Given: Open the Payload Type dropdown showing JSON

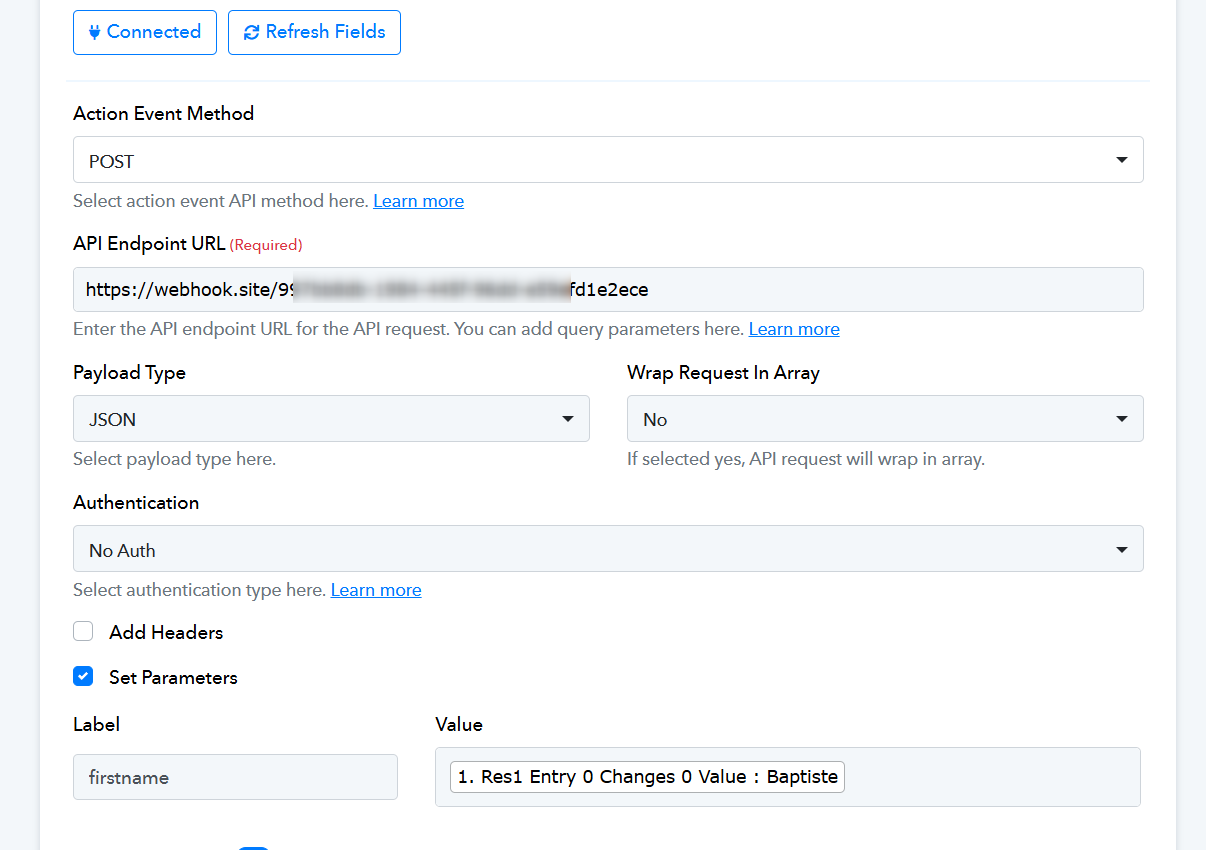Looking at the screenshot, I should click(x=330, y=419).
